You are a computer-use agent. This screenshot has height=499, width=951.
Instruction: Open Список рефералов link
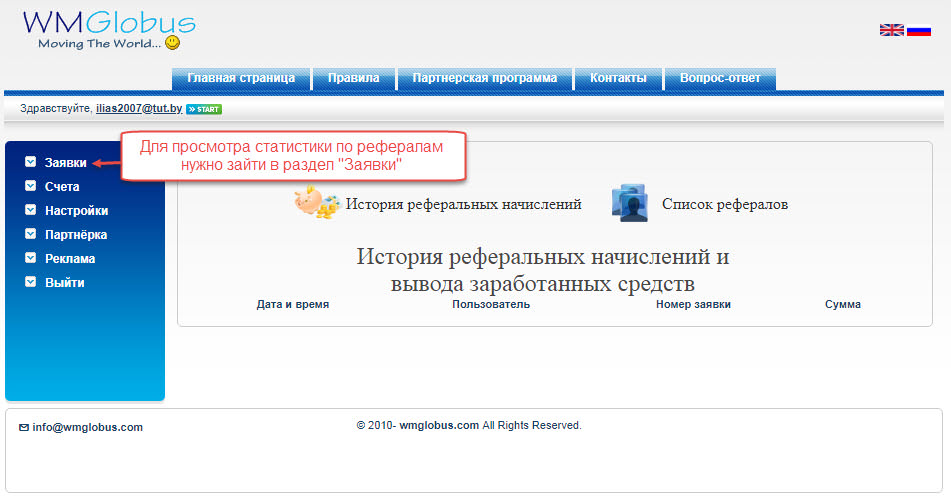724,204
